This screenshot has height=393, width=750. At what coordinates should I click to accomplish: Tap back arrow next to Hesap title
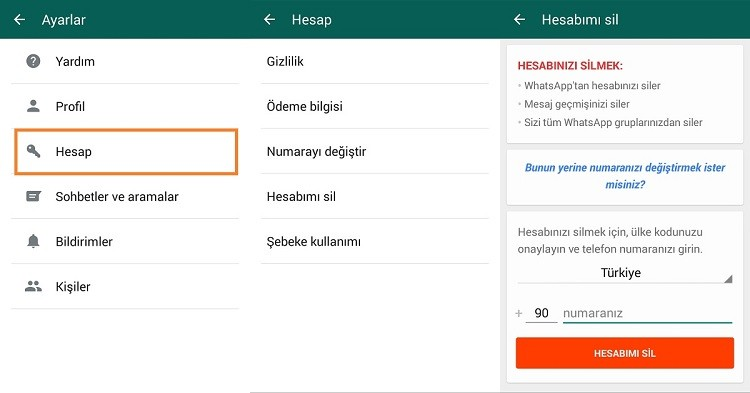(269, 20)
